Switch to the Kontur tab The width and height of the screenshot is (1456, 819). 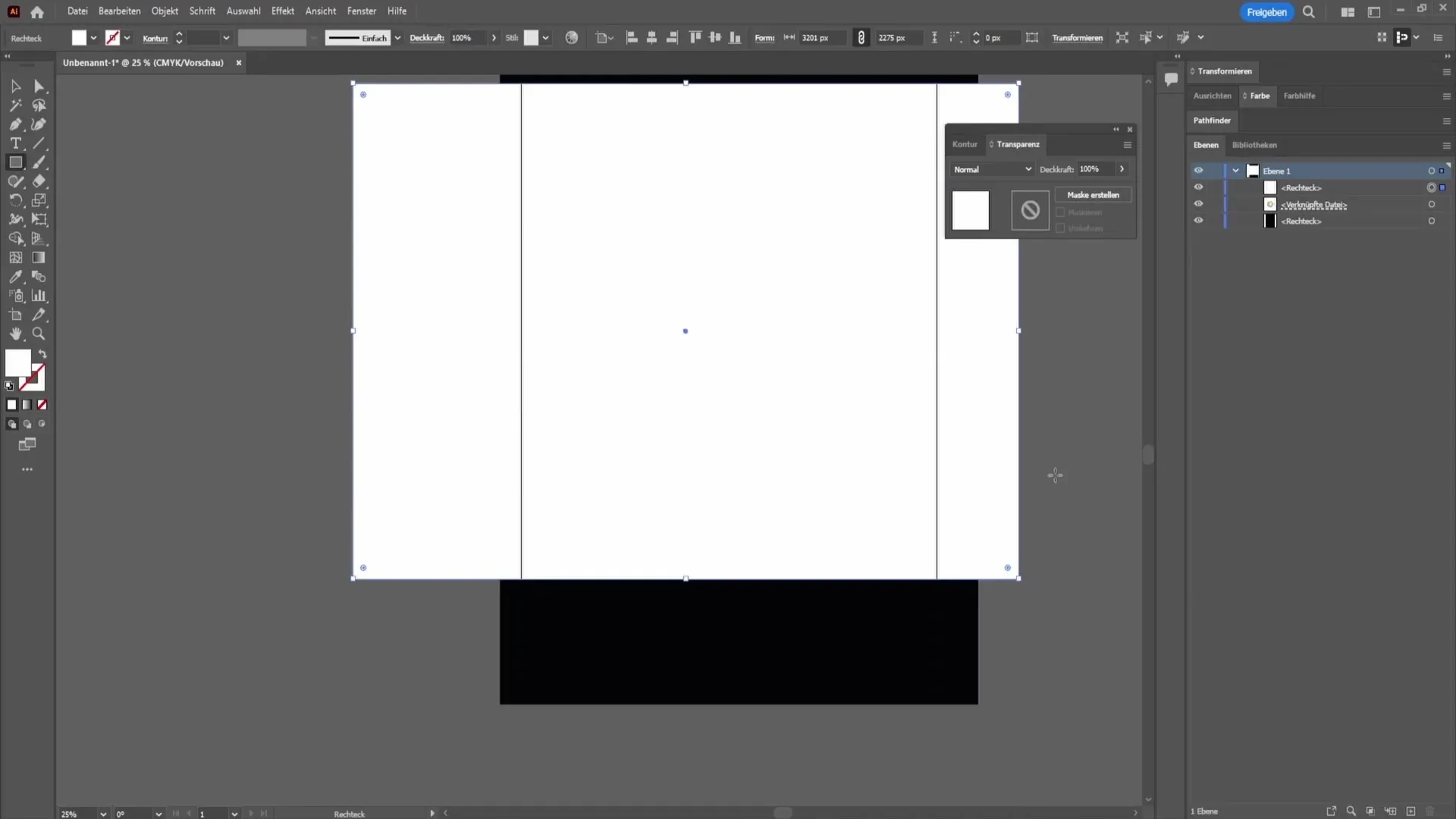[965, 144]
